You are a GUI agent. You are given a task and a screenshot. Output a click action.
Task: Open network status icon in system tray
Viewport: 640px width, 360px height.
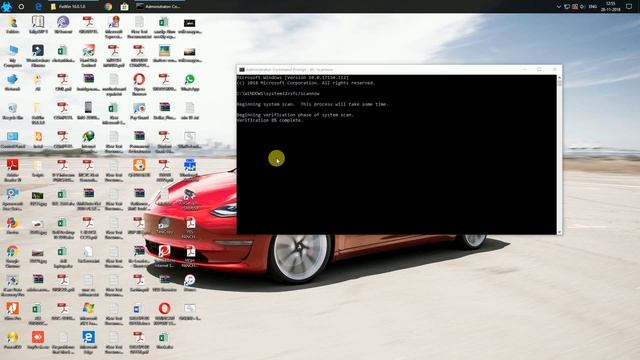pyautogui.click(x=567, y=7)
